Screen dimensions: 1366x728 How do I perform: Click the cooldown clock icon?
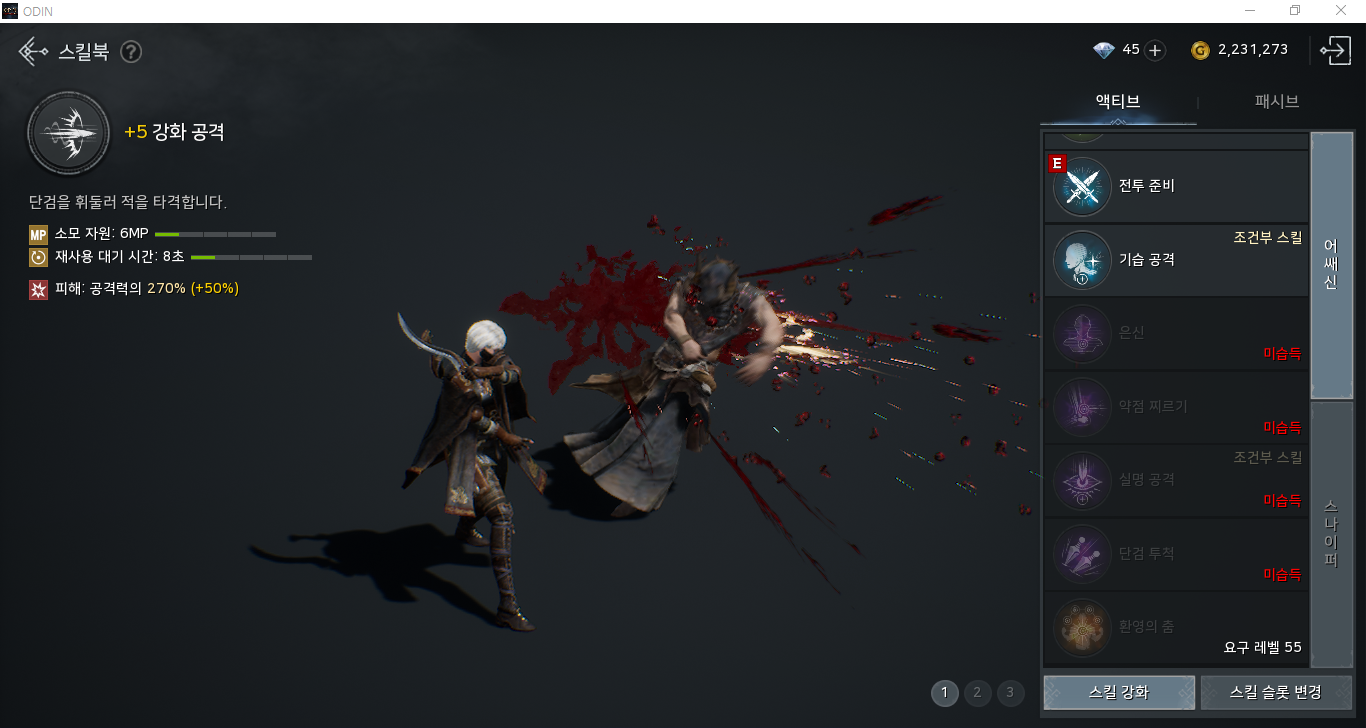38,257
